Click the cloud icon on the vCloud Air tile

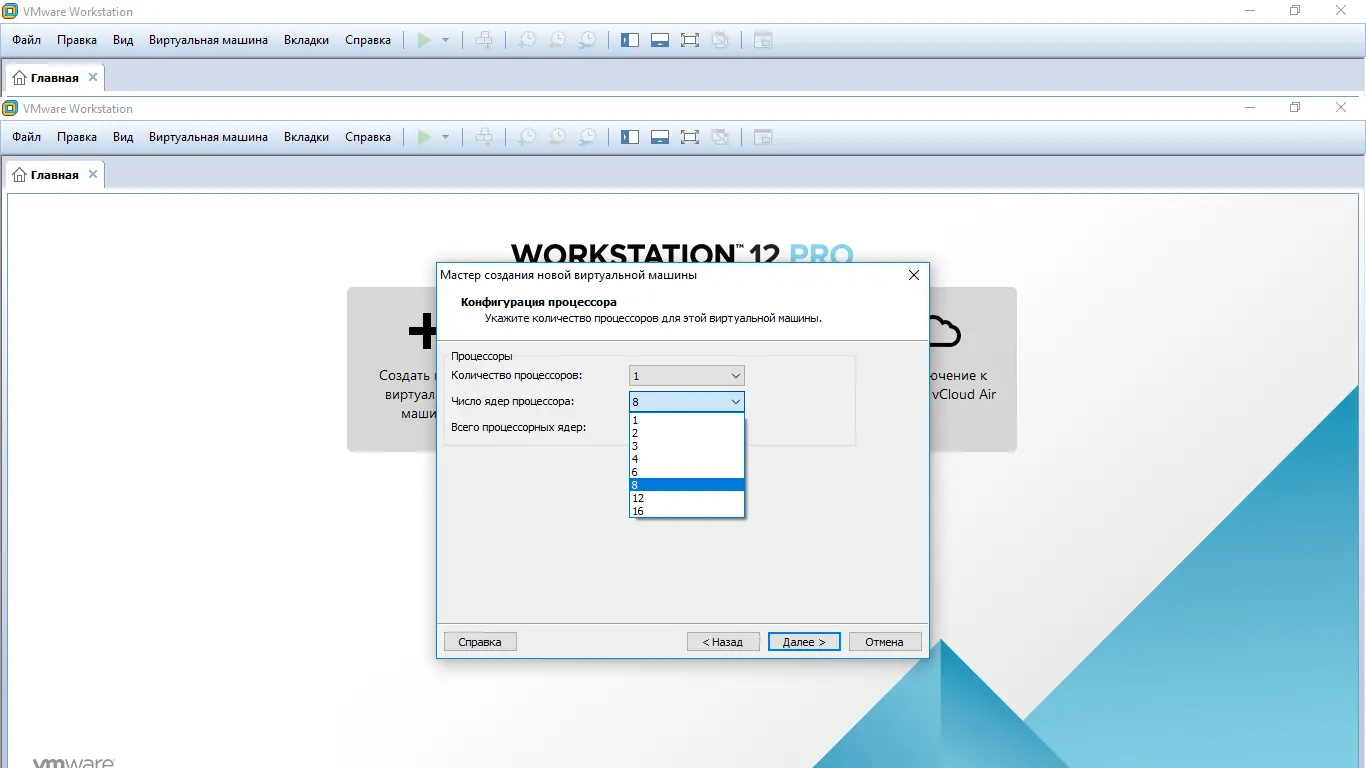pyautogui.click(x=944, y=331)
